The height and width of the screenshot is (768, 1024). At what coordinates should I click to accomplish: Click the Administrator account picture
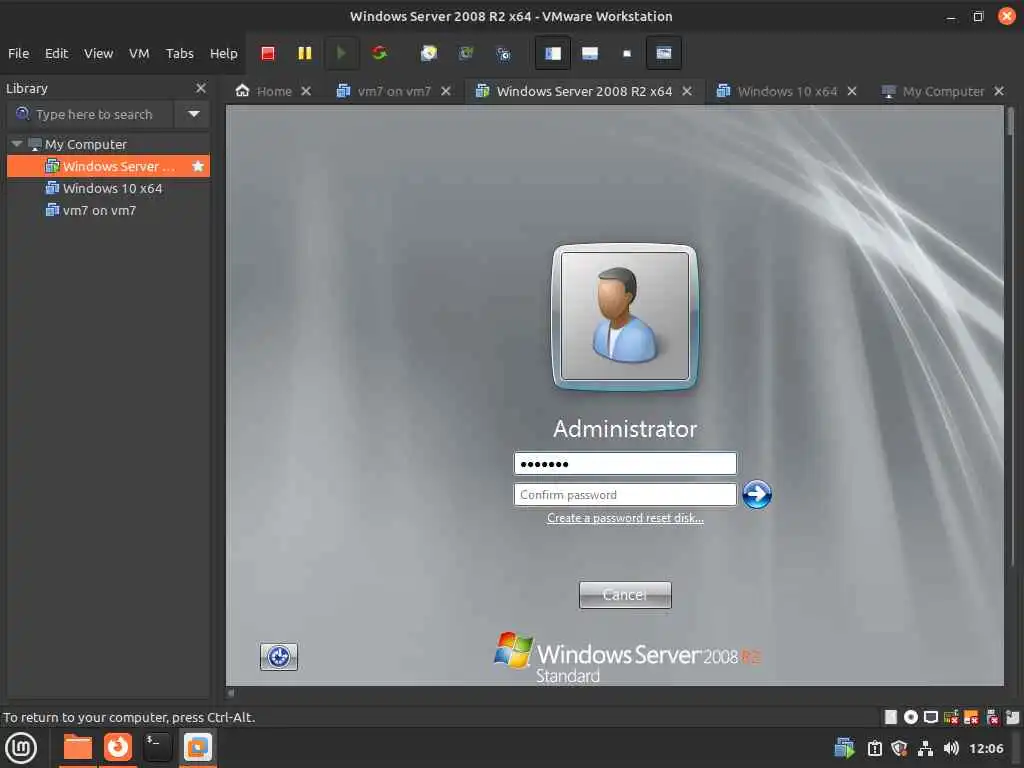click(x=625, y=316)
